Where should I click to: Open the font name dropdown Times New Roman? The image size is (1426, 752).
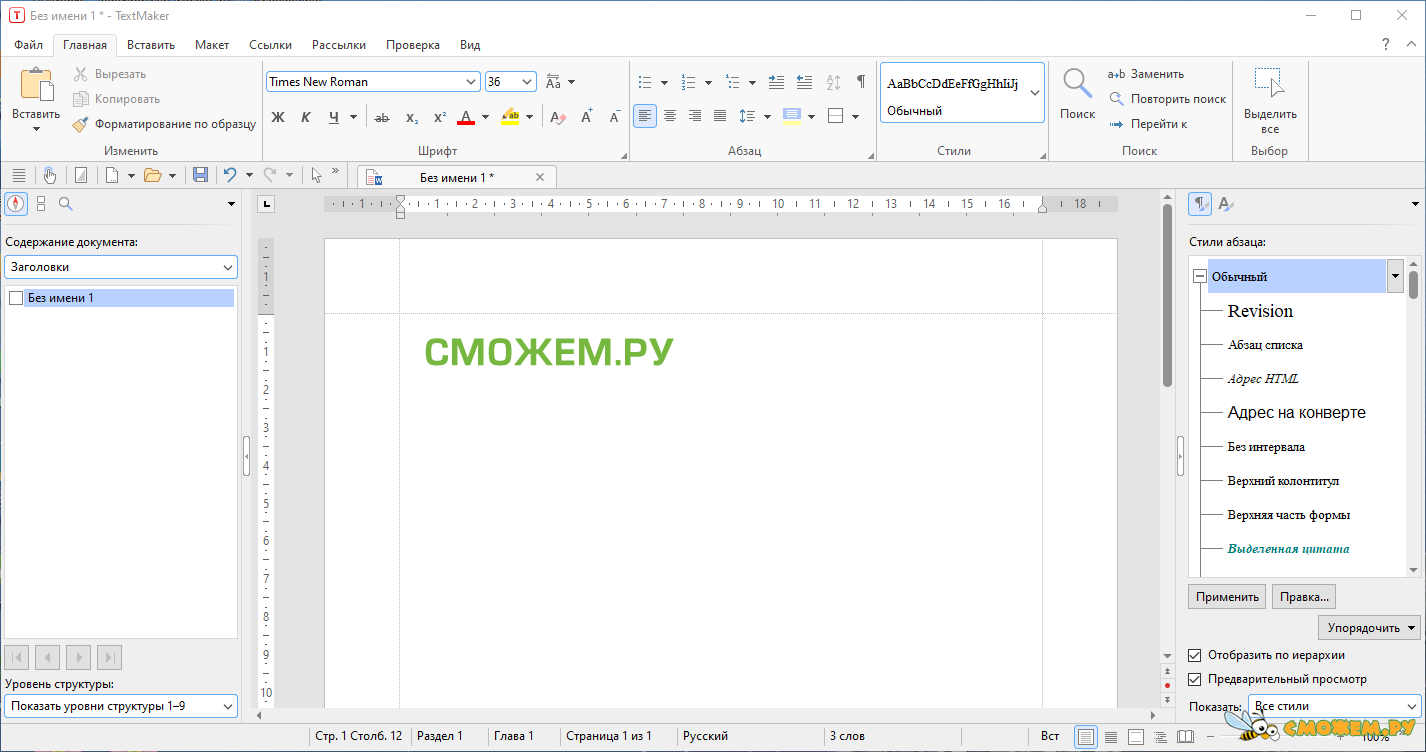tap(472, 82)
